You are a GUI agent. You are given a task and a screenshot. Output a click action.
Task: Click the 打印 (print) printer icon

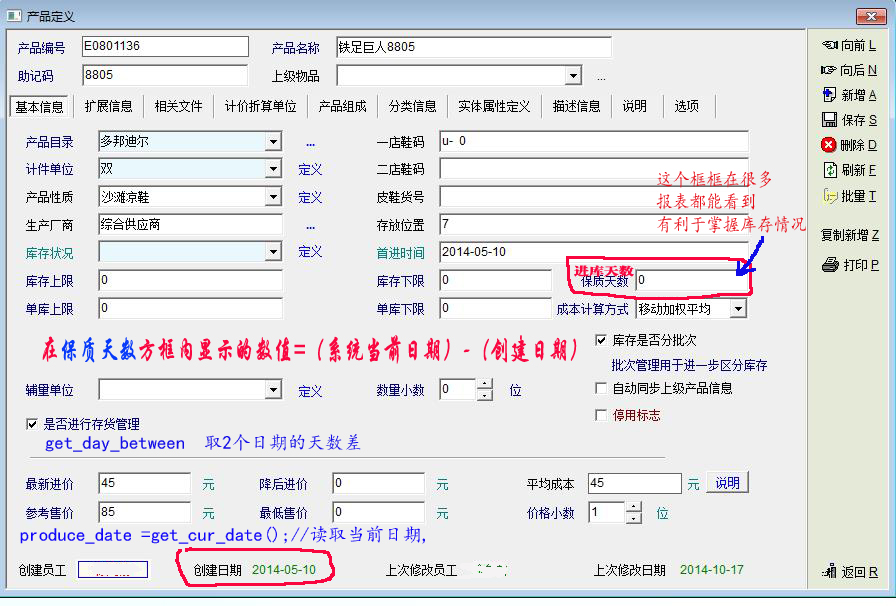coord(829,265)
